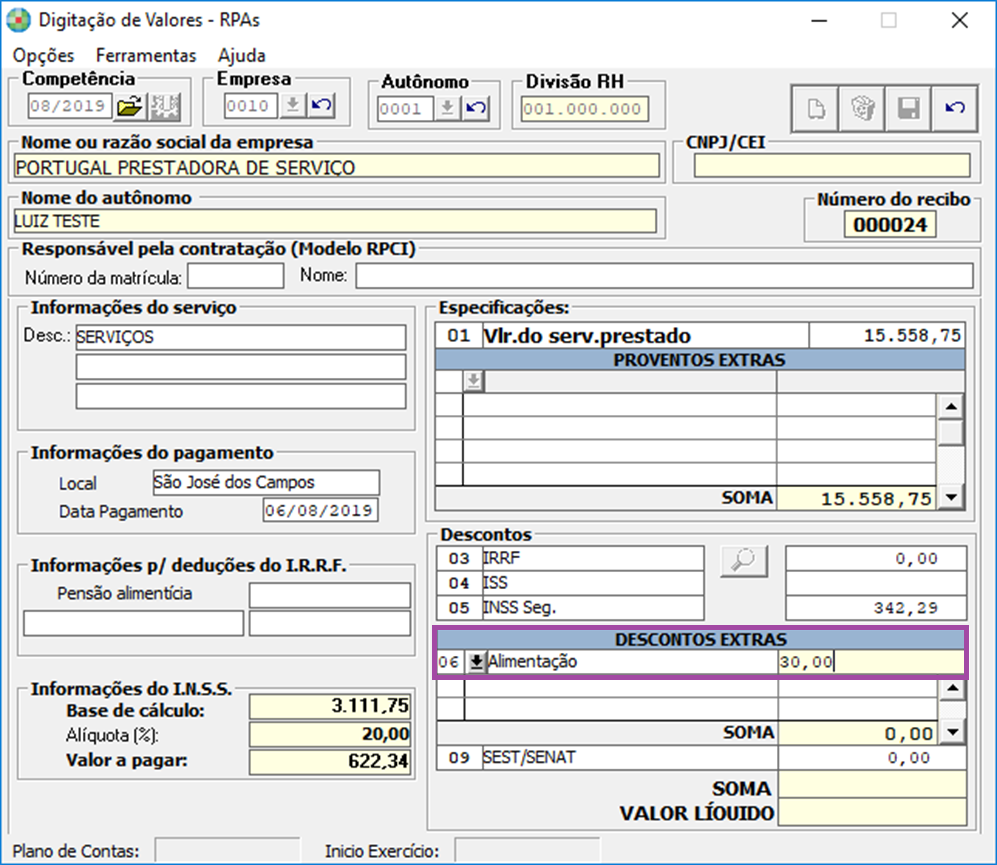Viewport: 997px width, 865px height.
Task: Open the Competência folder icon
Action: tap(130, 106)
